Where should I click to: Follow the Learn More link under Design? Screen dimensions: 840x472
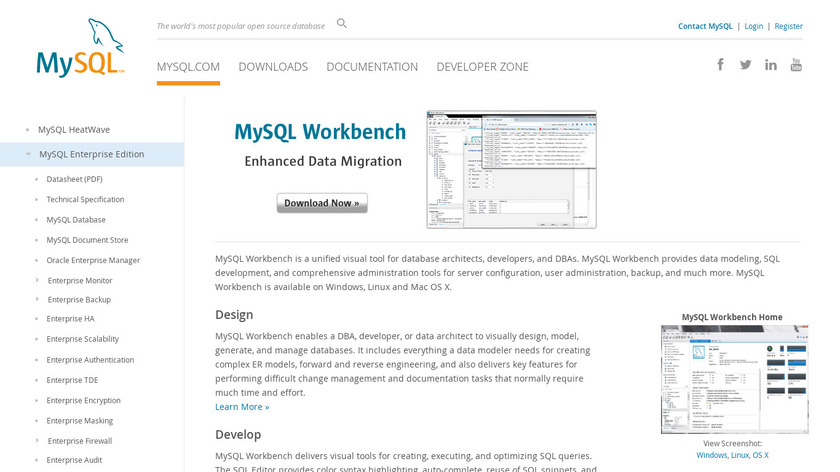pyautogui.click(x=242, y=407)
